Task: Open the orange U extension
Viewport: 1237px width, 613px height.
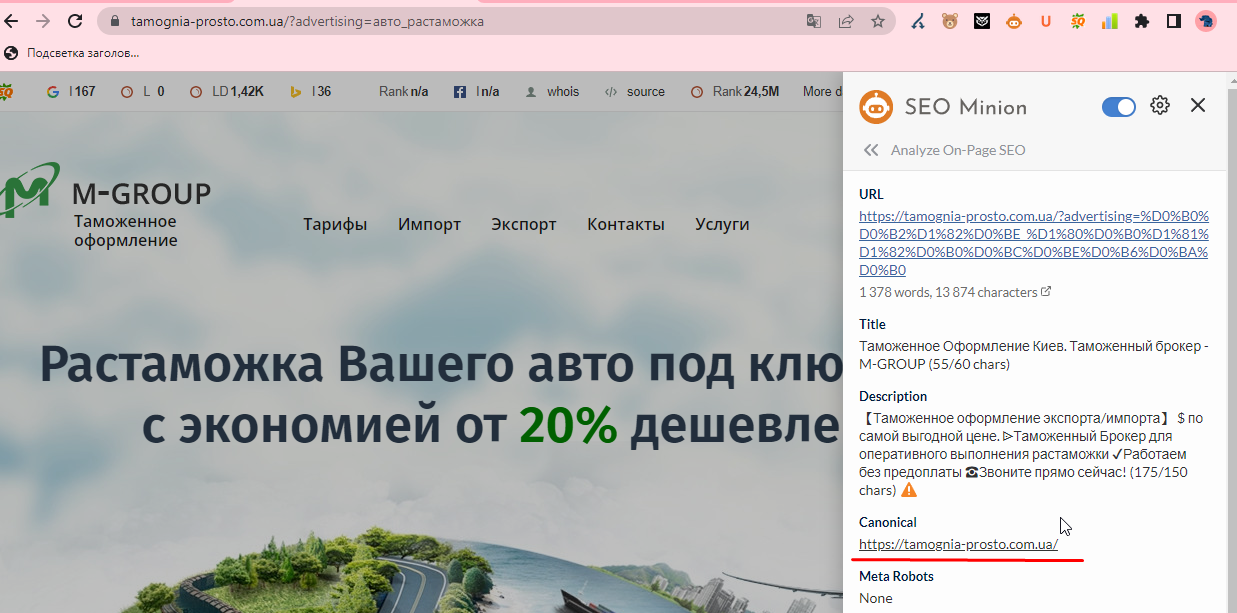Action: [x=1046, y=21]
